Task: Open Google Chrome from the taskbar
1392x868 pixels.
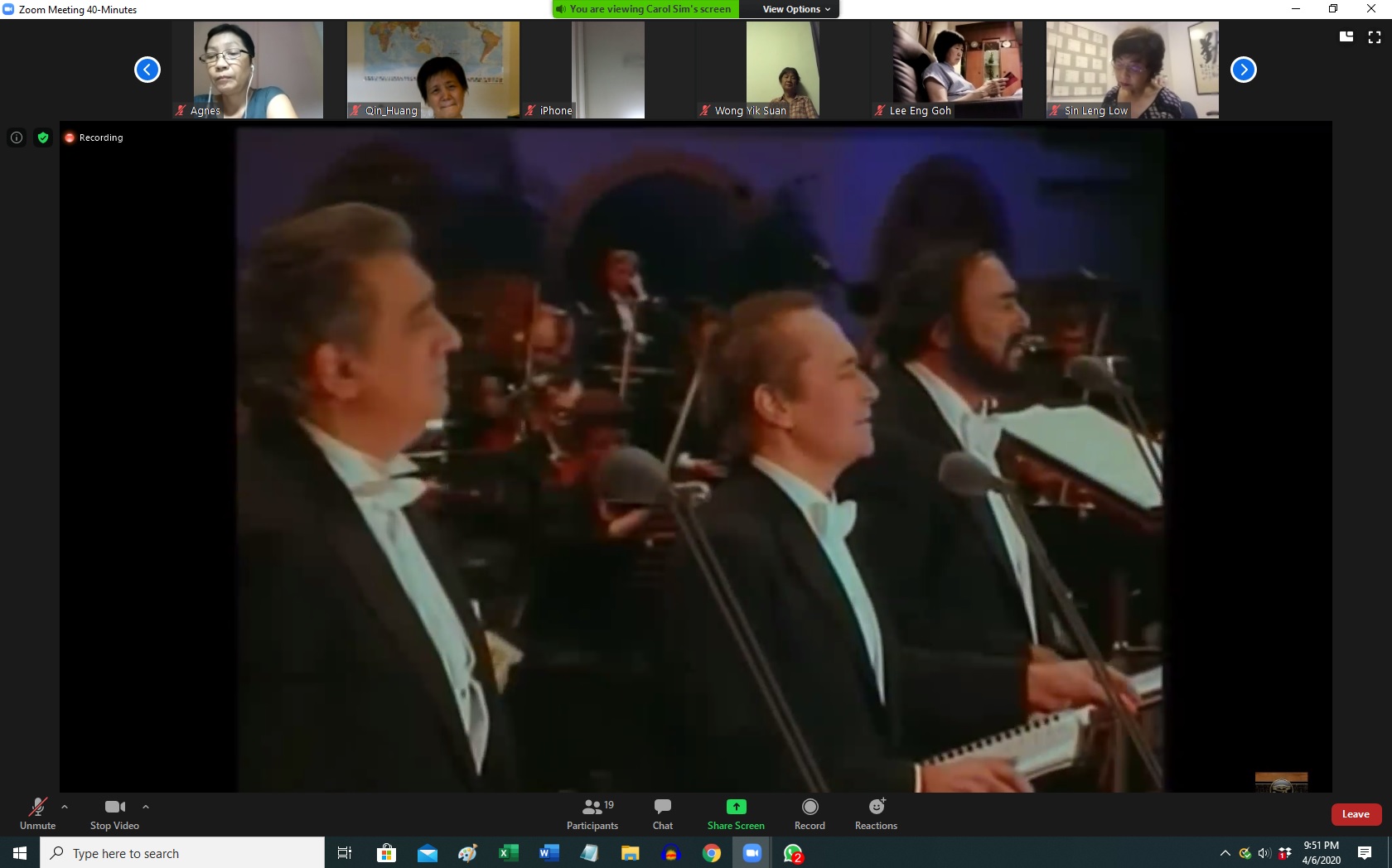Action: [712, 853]
